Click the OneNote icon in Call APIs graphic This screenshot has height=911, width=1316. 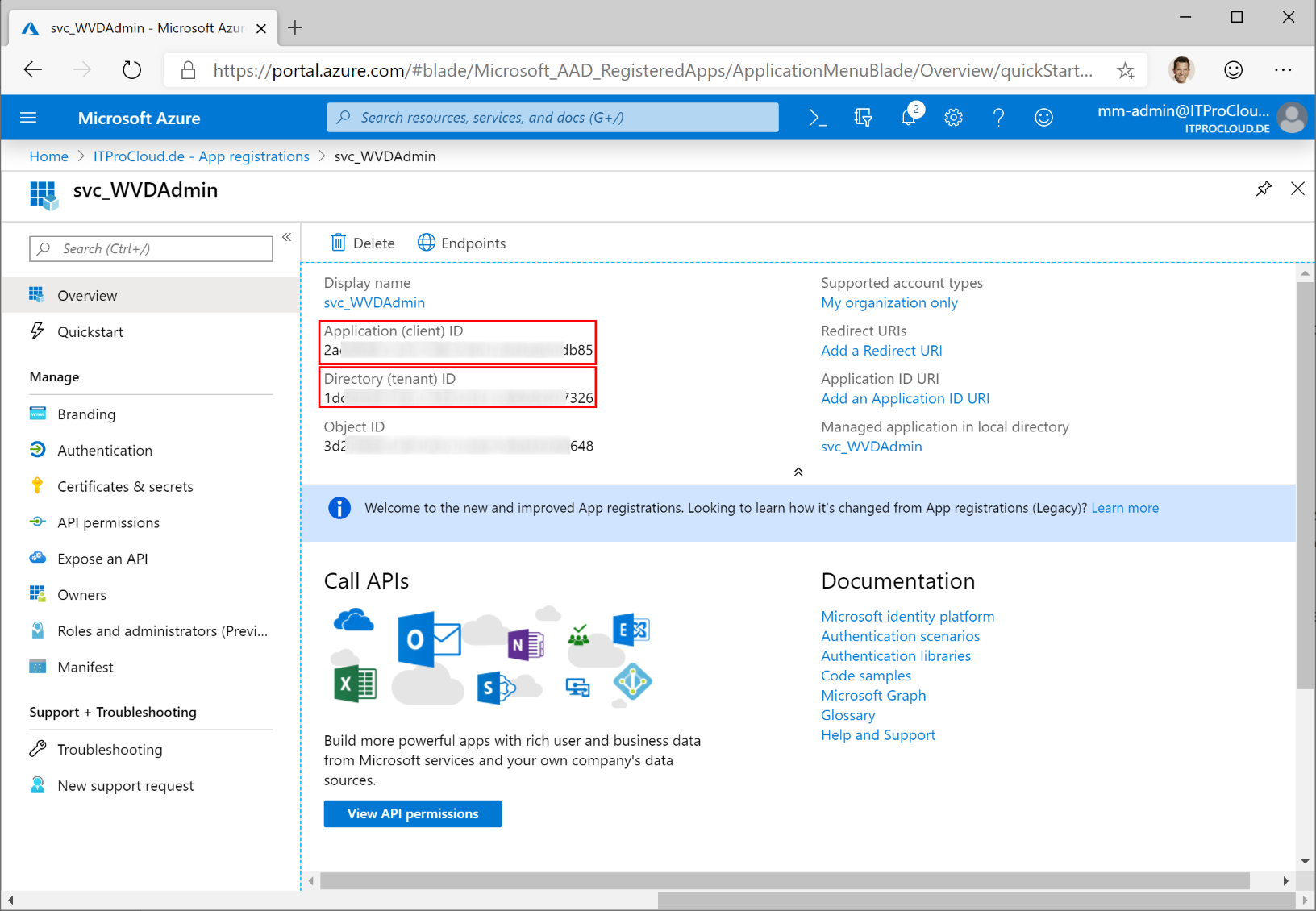526,644
